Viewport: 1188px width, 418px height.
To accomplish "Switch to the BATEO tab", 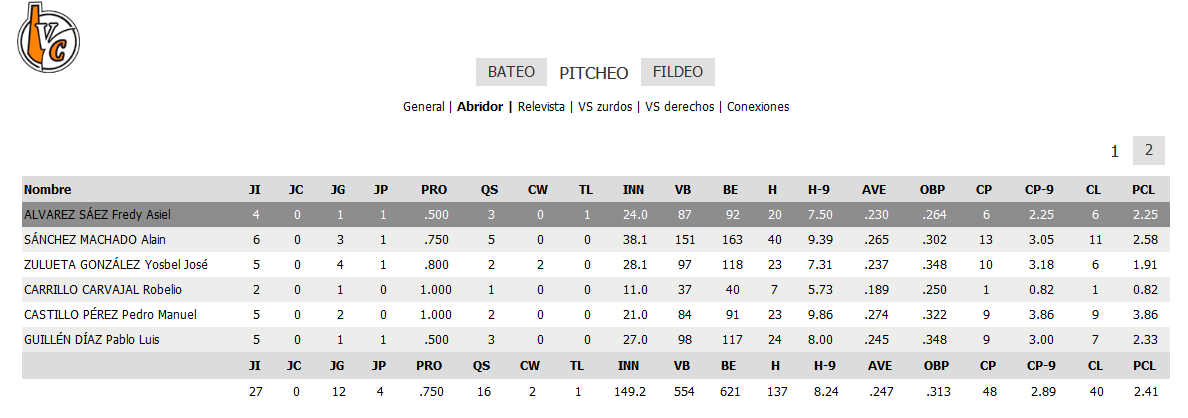I will [x=511, y=72].
